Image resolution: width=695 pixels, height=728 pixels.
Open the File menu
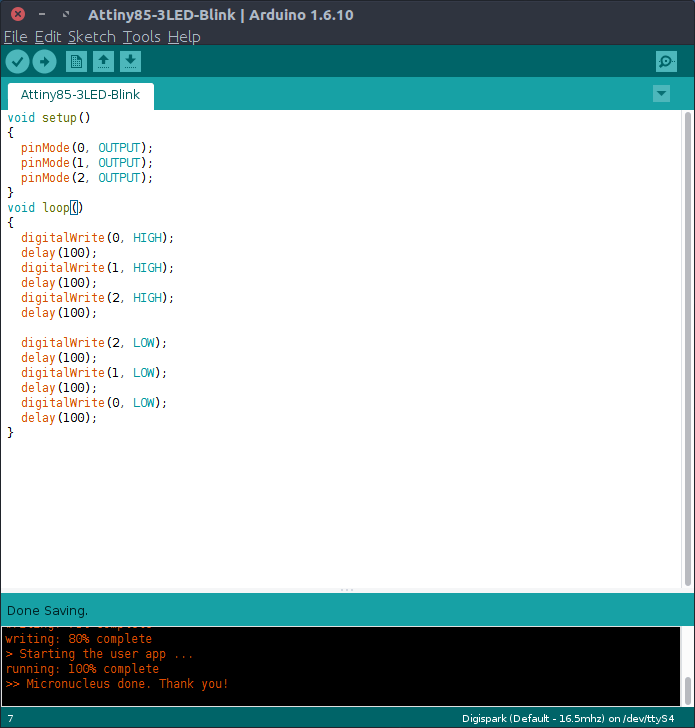pos(15,37)
